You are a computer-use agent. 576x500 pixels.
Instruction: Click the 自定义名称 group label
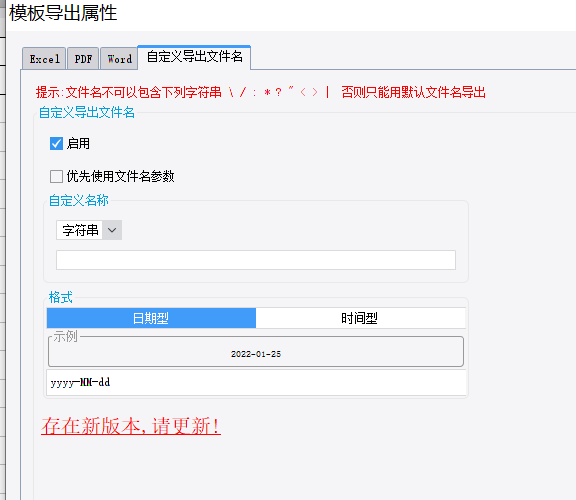click(79, 201)
